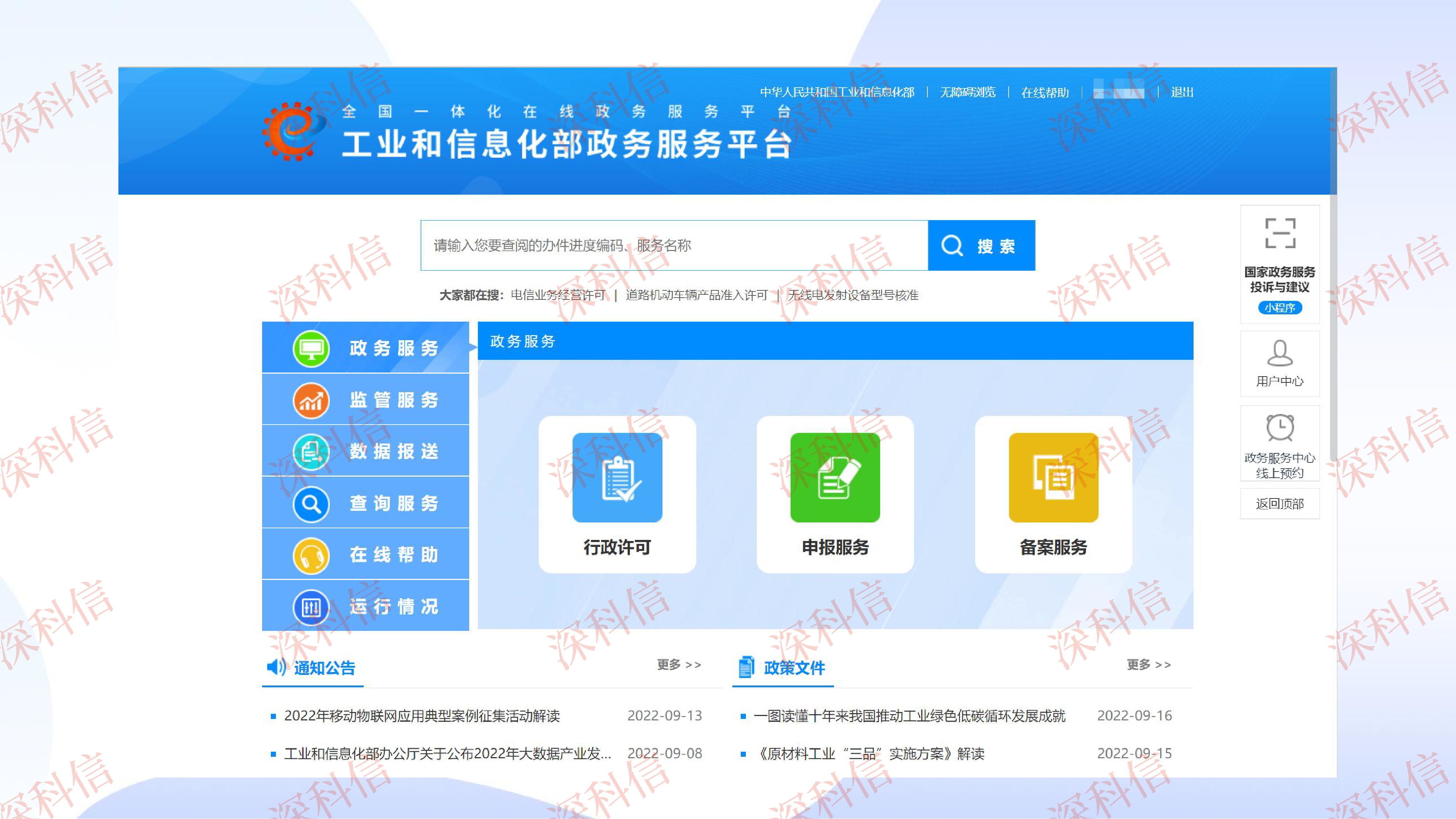Focus the 办件进度编码 search input field

pyautogui.click(x=674, y=246)
